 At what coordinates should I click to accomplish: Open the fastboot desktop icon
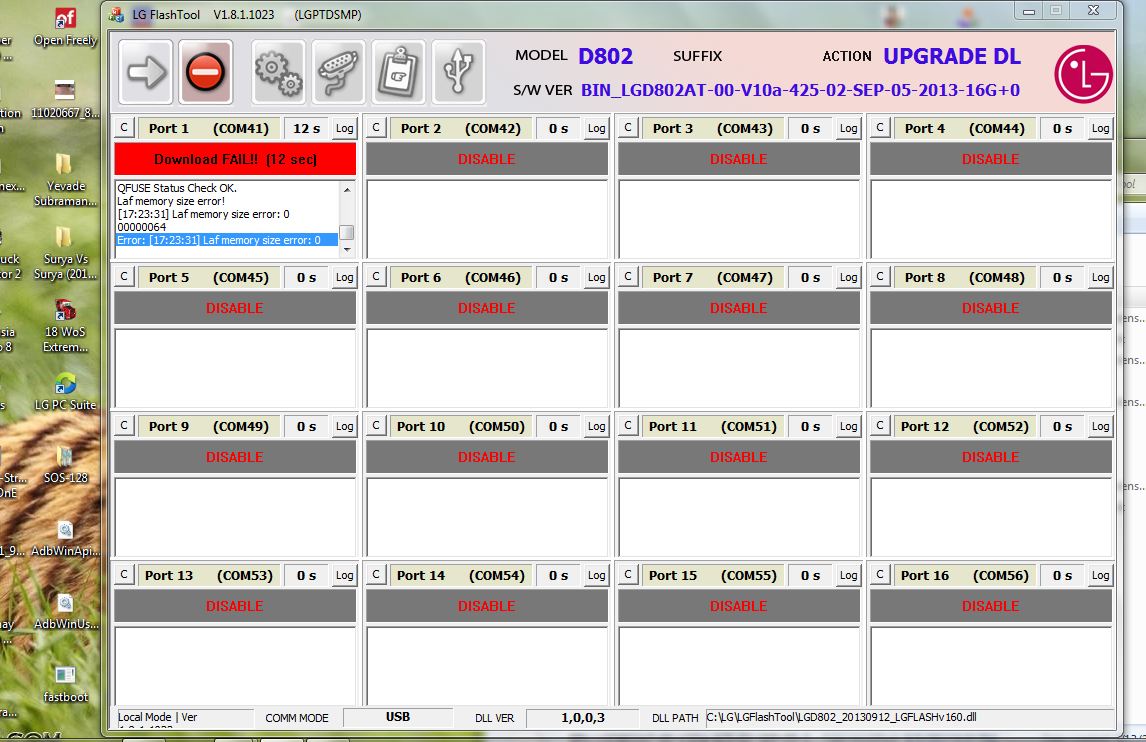[x=65, y=684]
